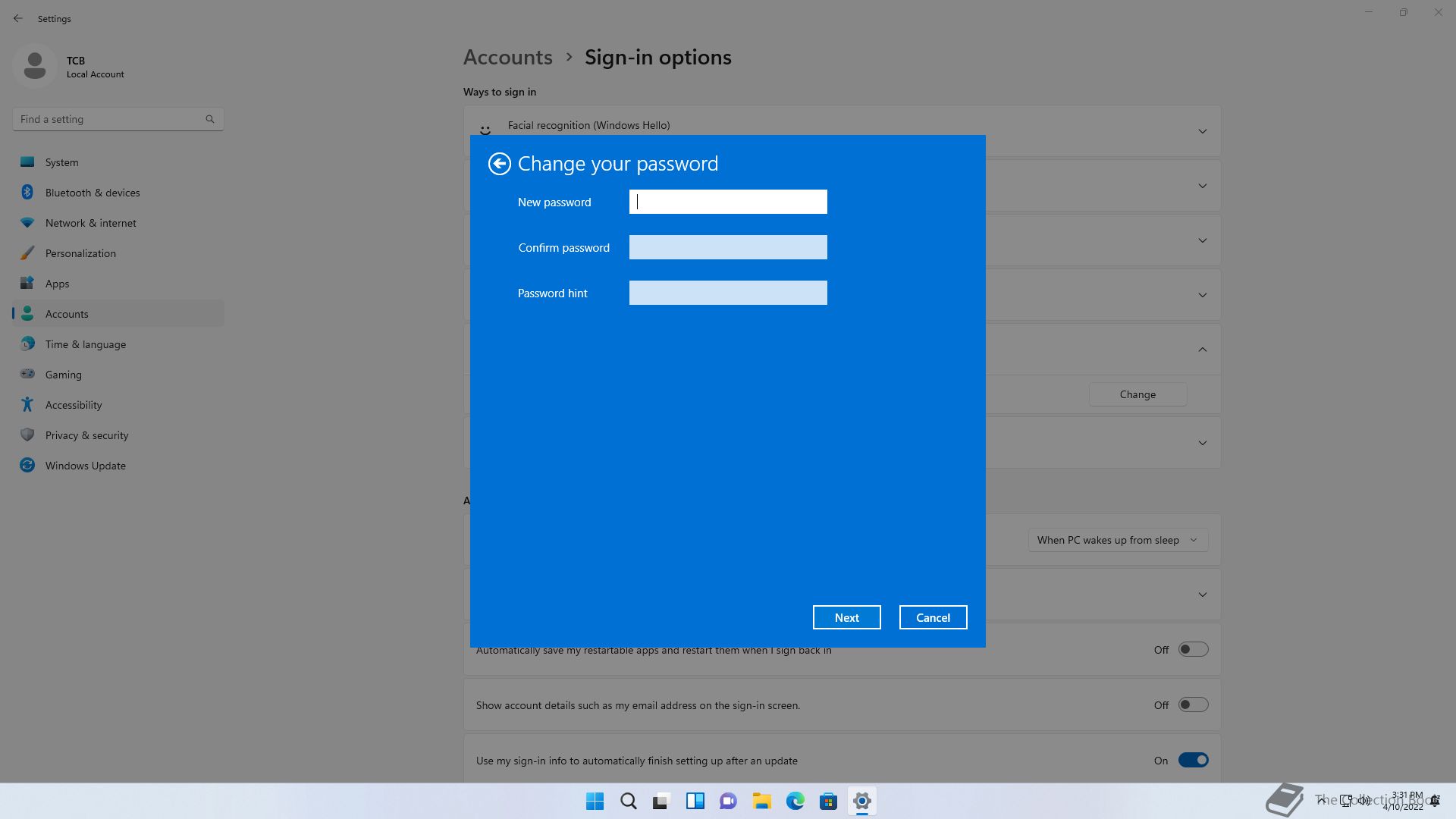
Task: Turn off use my sign-in info switch
Action: click(x=1192, y=761)
